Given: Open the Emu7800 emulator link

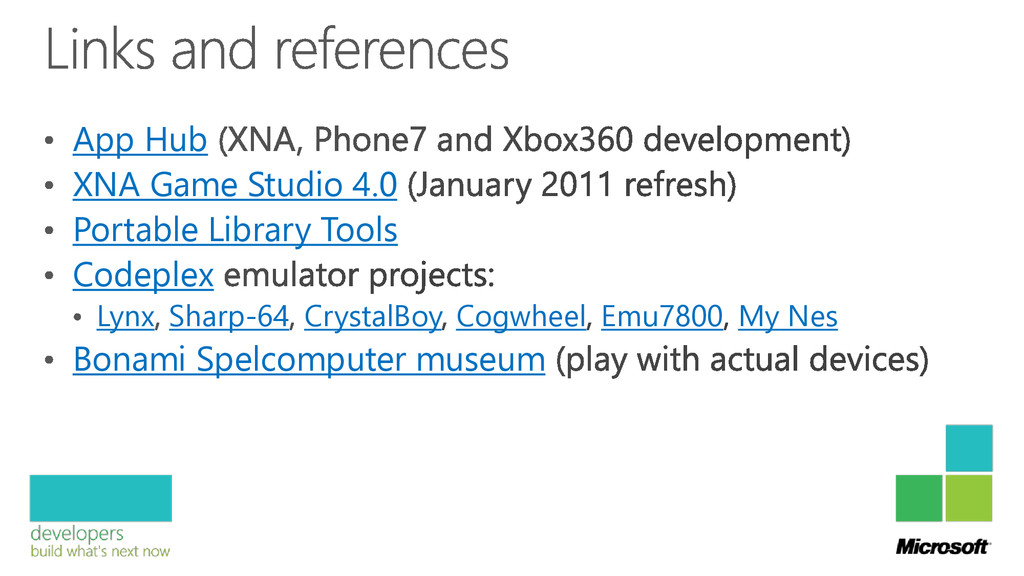Looking at the screenshot, I should coord(662,317).
